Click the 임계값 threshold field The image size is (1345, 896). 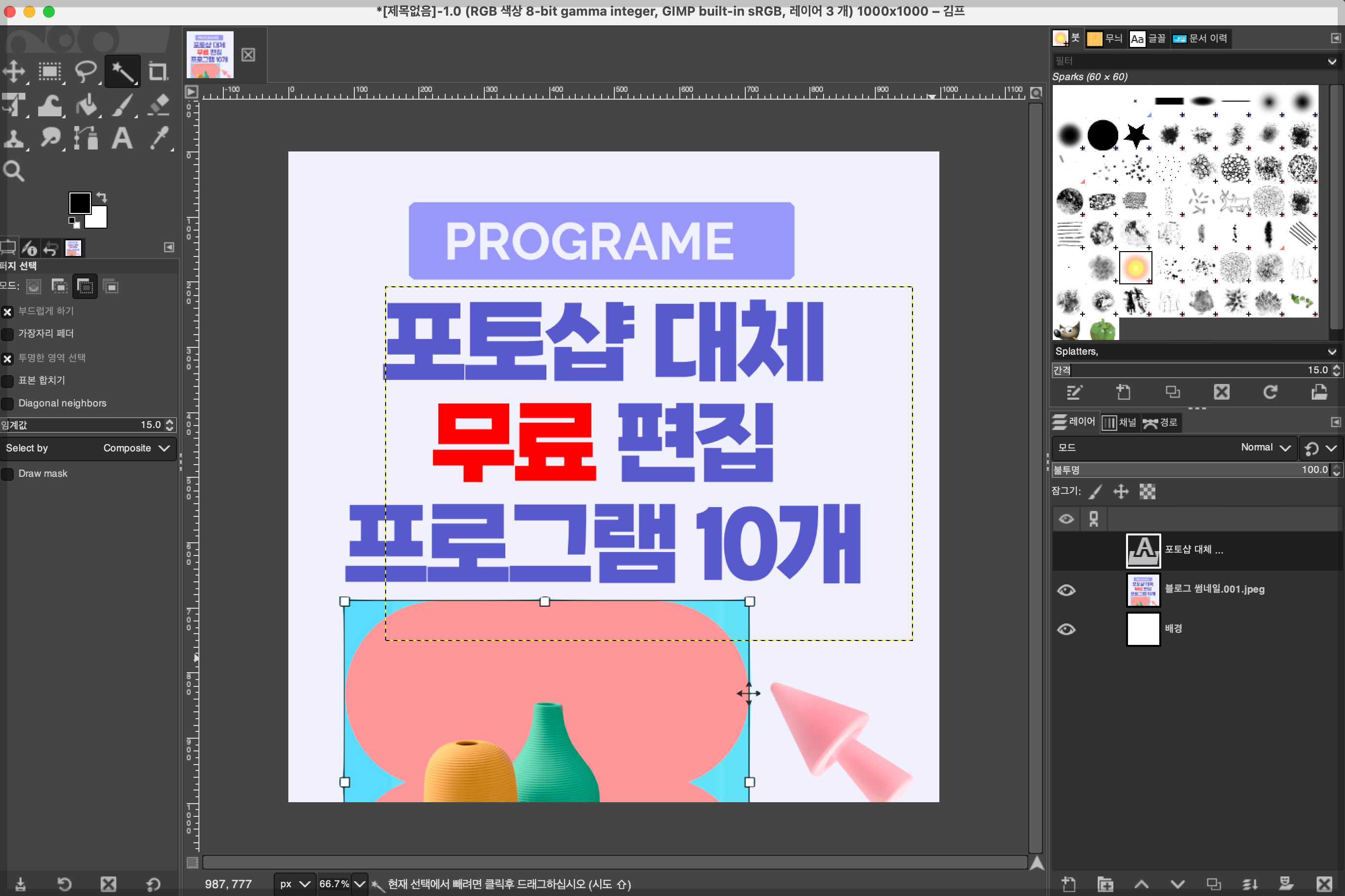86,425
